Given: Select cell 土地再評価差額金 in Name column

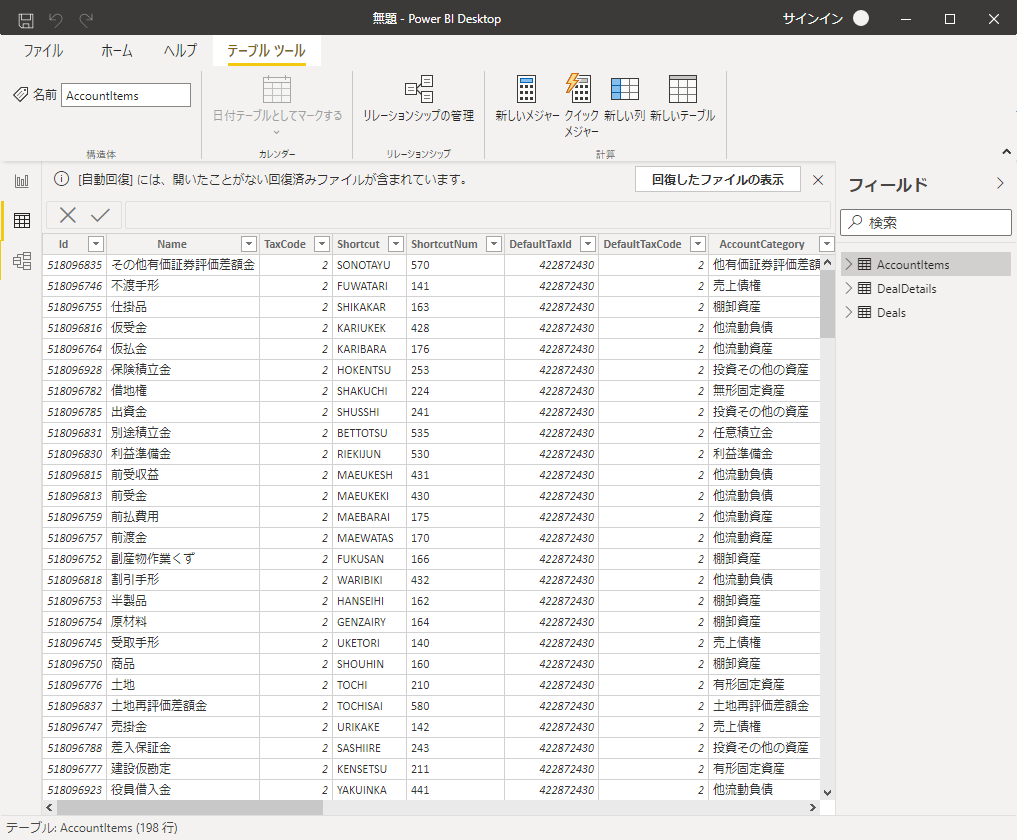Looking at the screenshot, I should click(183, 706).
